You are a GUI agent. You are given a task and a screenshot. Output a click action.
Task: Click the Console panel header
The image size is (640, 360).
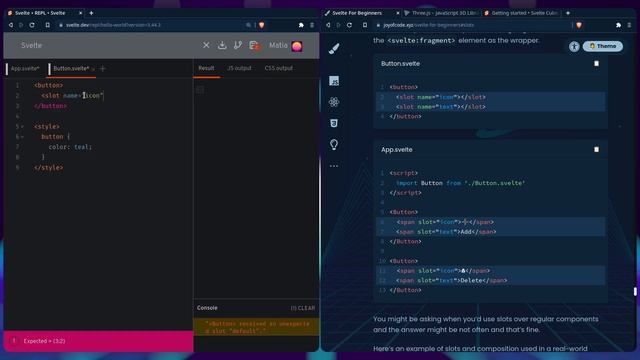207,308
